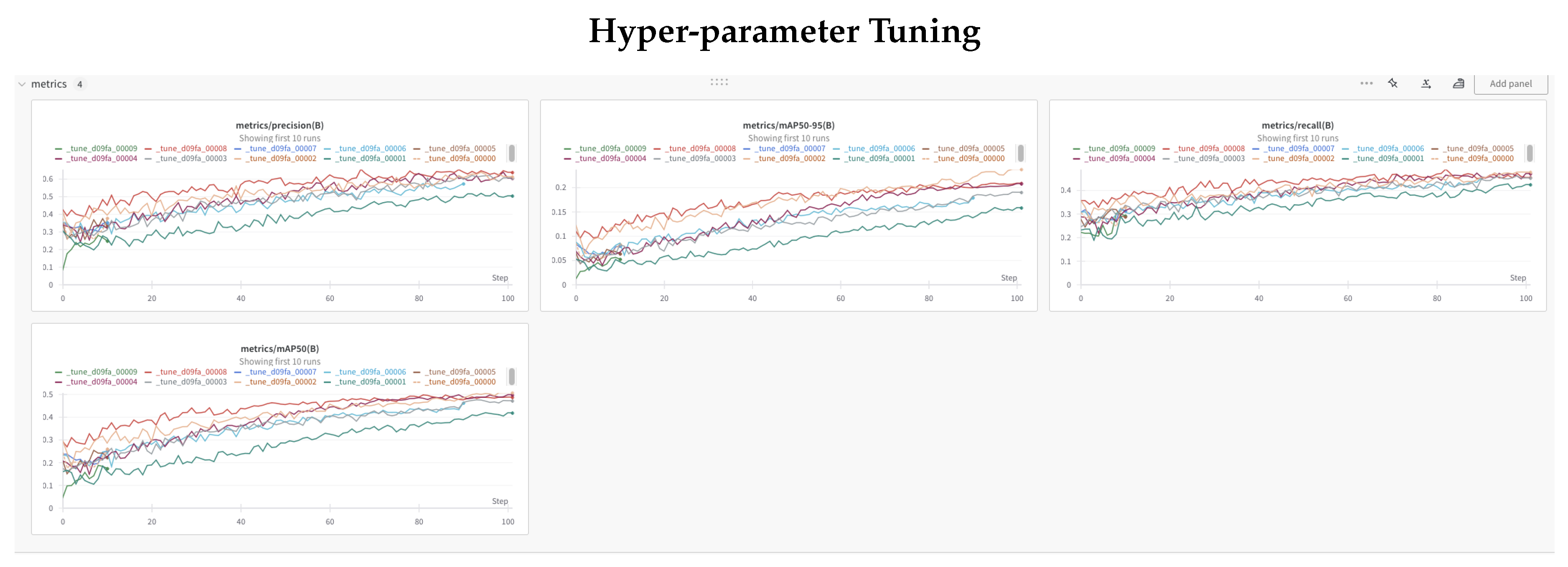The image size is (1568, 567).
Task: Click the metrics/precision(B) chart title
Action: (x=280, y=125)
